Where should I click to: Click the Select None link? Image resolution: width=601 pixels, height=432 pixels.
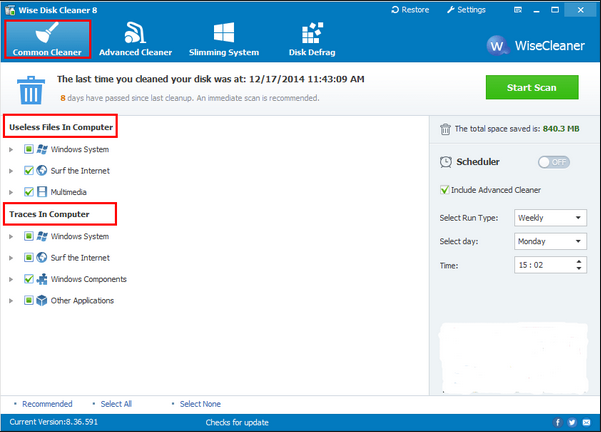point(200,404)
